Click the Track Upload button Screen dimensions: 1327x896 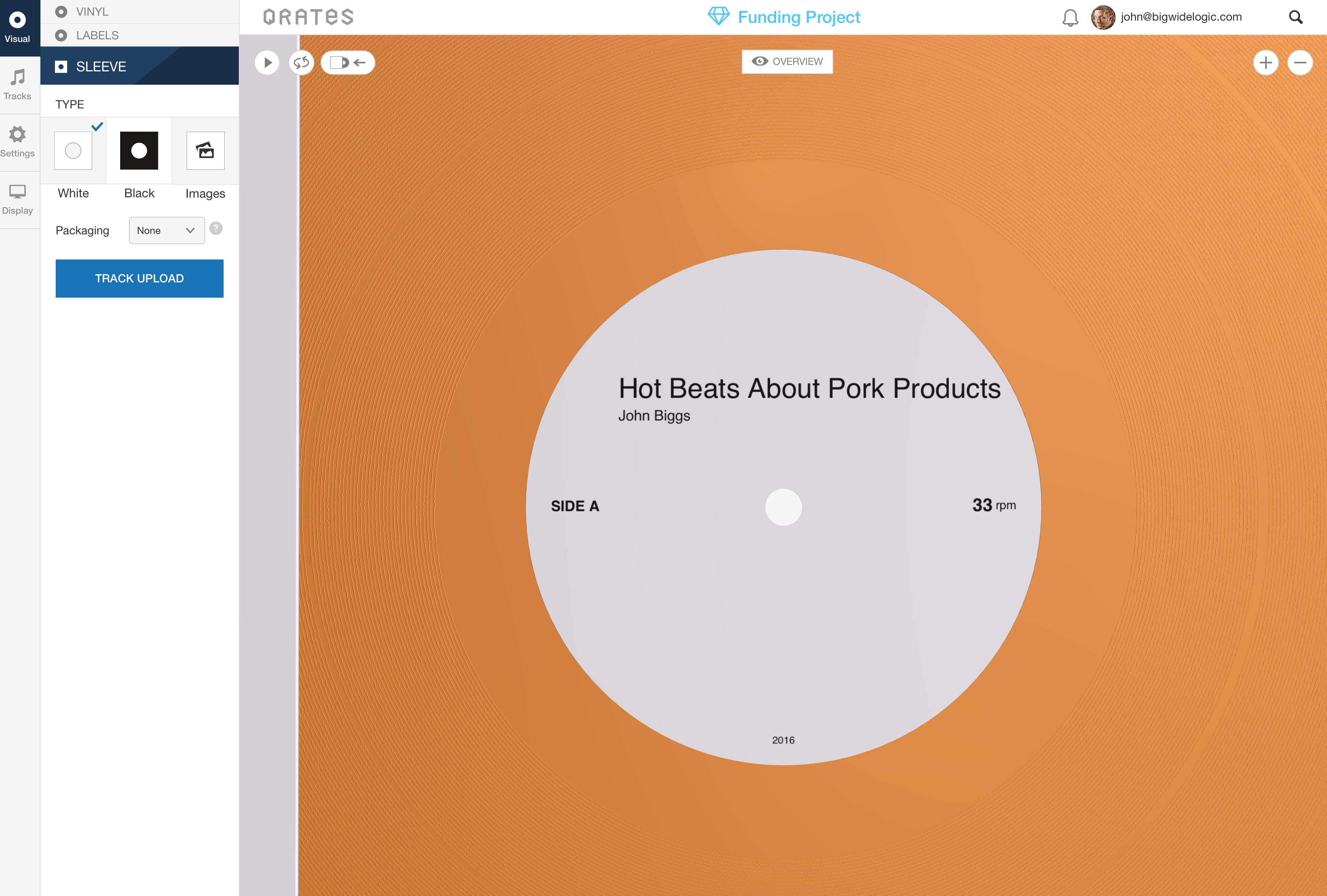coord(139,279)
